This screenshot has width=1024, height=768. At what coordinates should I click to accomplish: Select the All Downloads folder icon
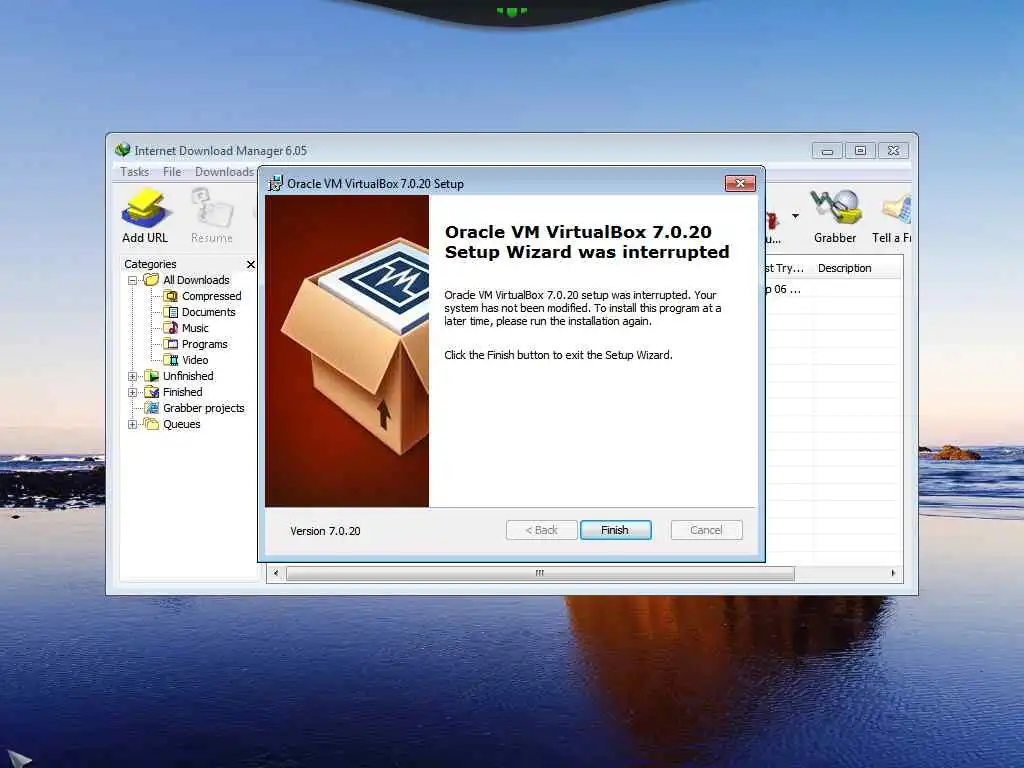152,280
